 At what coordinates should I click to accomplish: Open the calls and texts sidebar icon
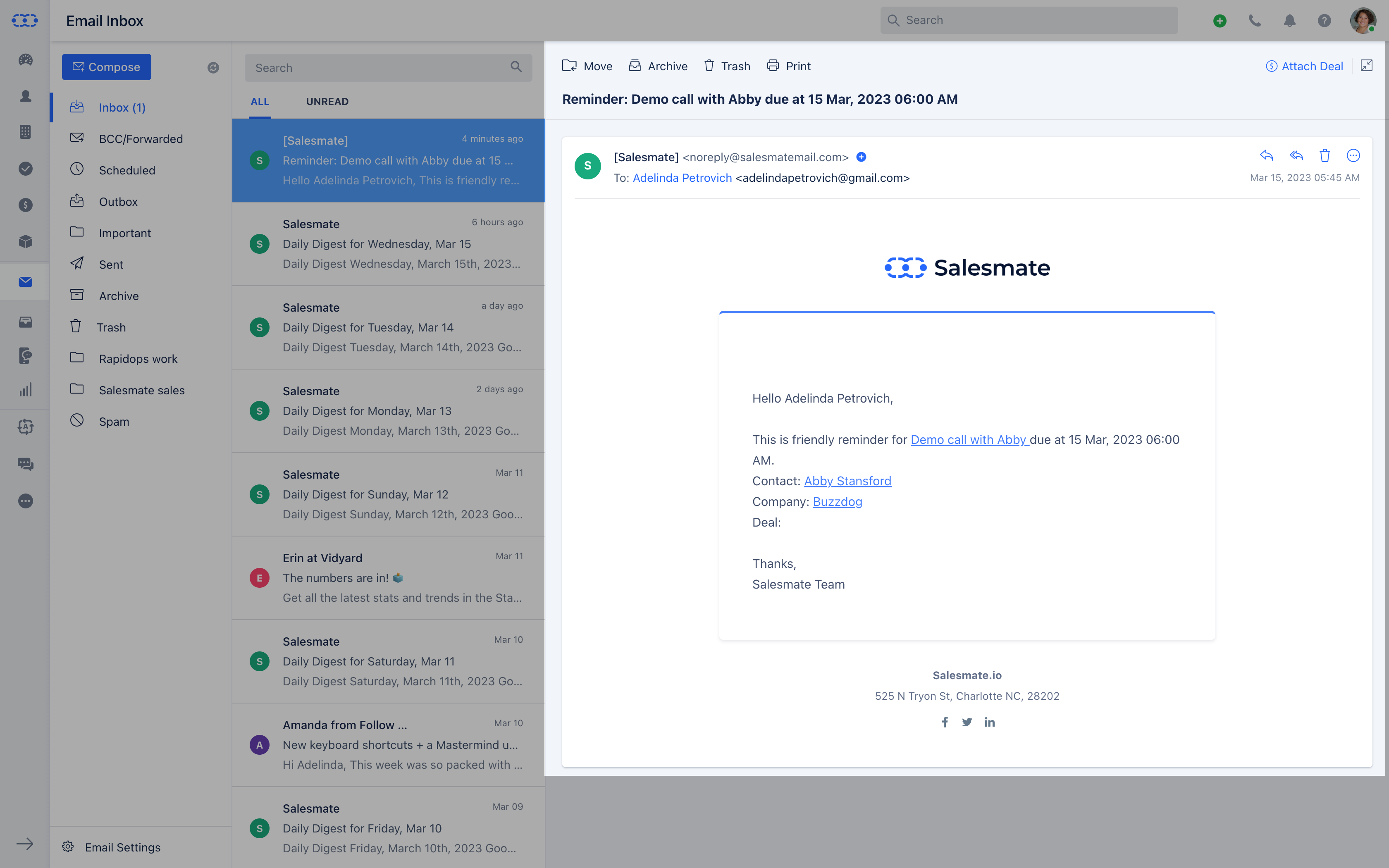pyautogui.click(x=25, y=355)
